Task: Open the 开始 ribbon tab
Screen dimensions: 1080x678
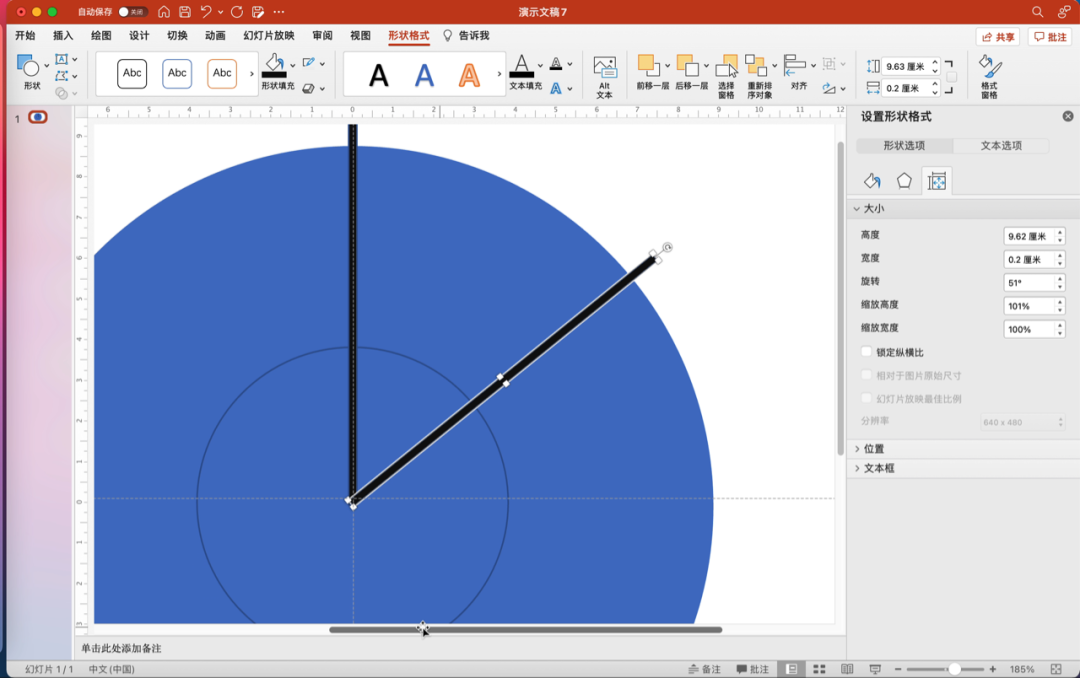Action: coord(25,35)
